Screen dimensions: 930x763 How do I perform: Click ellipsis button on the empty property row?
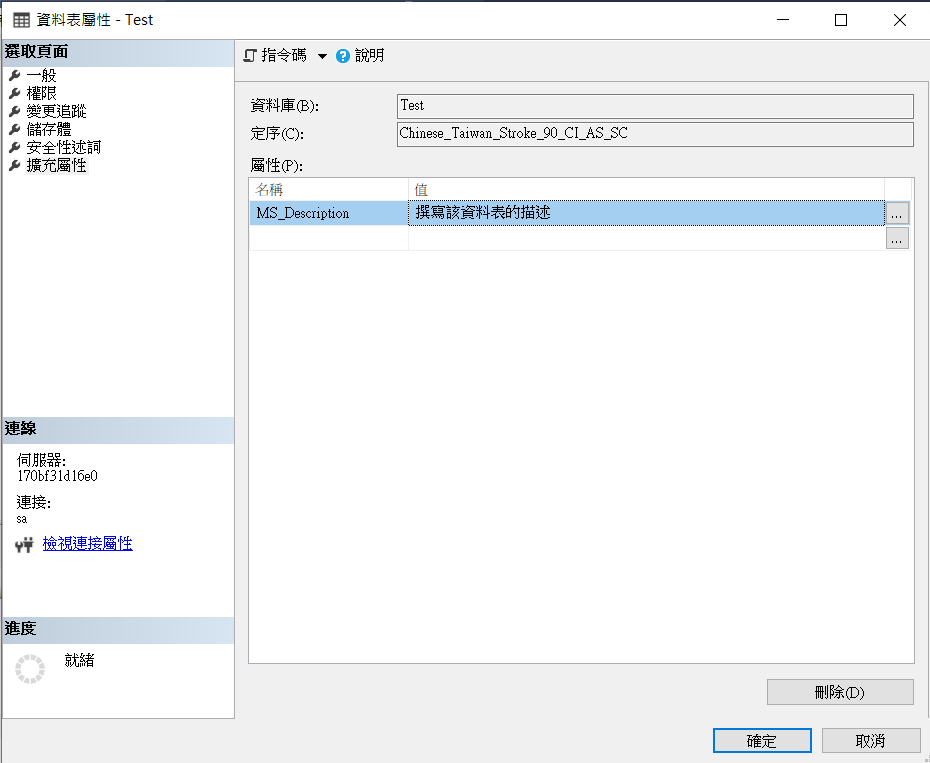pos(897,238)
